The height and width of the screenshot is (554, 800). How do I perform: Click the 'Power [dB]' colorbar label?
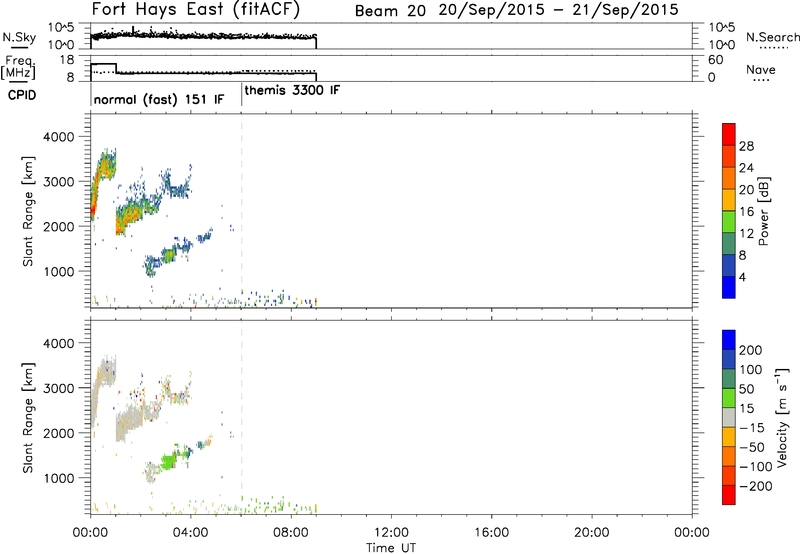click(763, 211)
